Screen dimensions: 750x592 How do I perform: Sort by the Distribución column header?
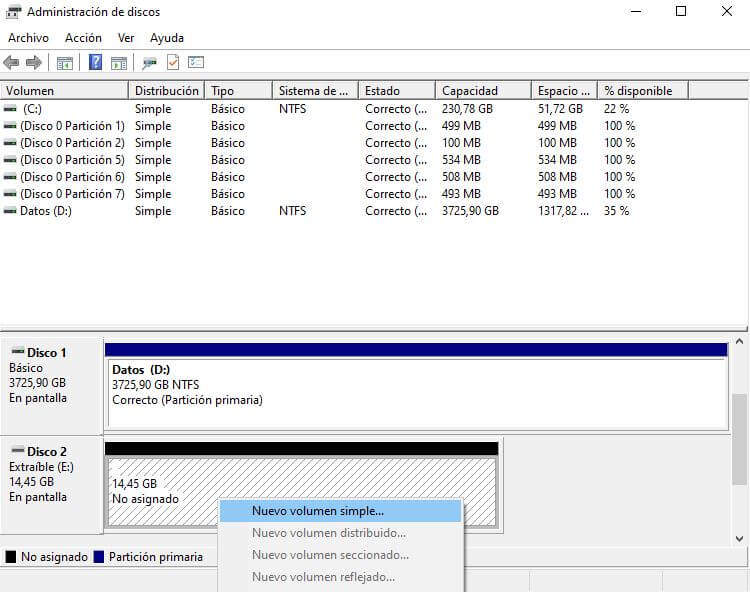tap(167, 90)
